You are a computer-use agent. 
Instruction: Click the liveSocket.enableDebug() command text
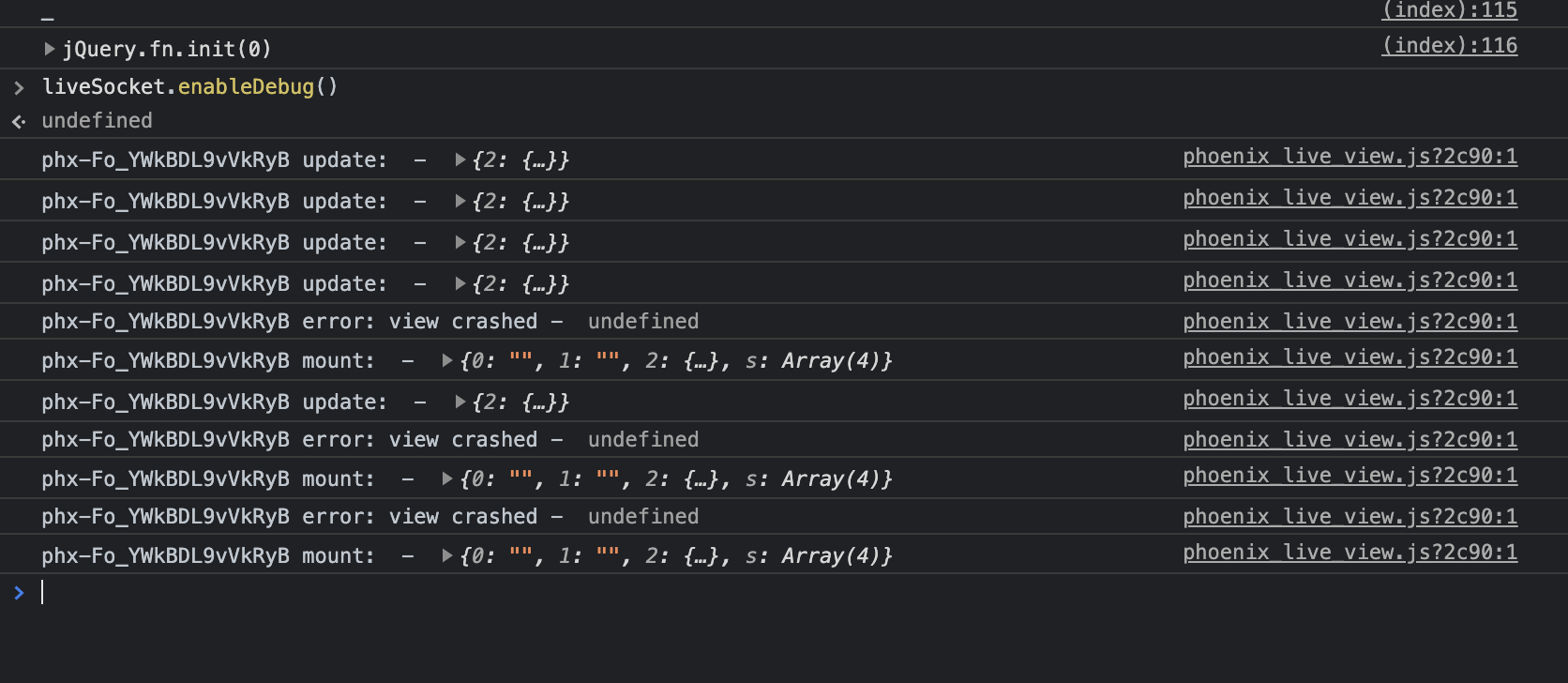189,86
